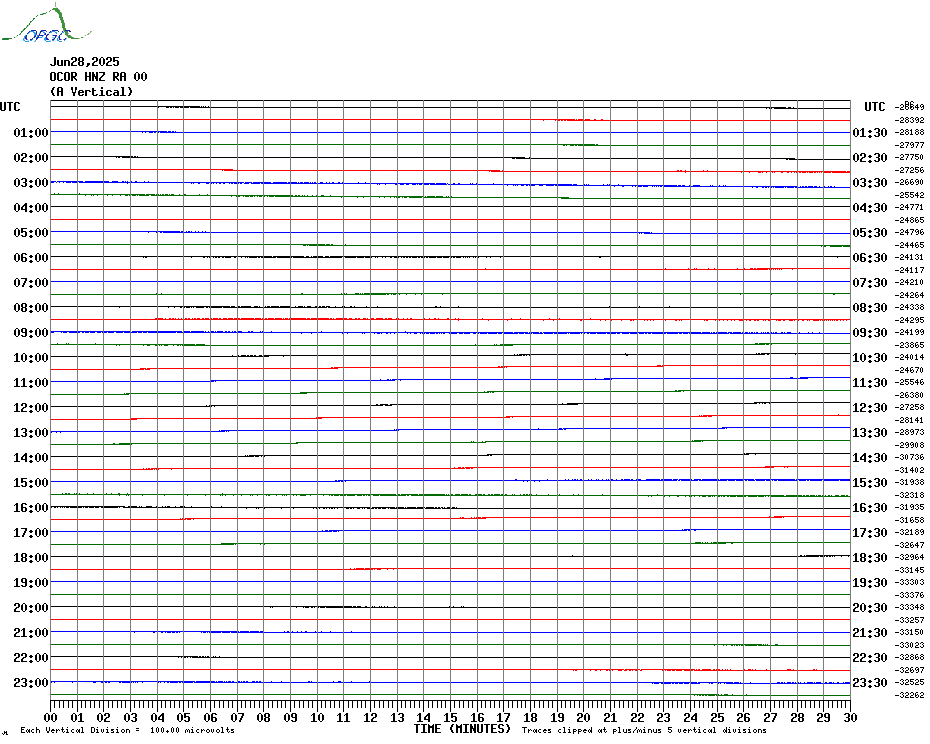This screenshot has height=744, width=930.
Task: Click the 12:00 time label
Action: click(31, 408)
